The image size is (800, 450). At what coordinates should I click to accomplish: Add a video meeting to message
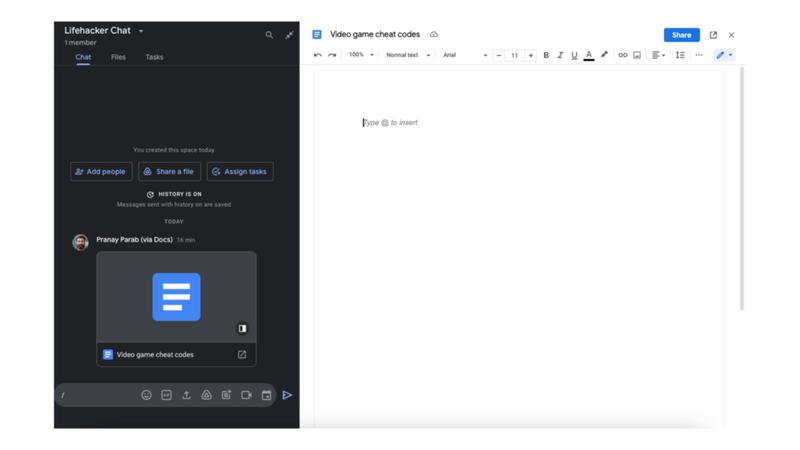point(246,395)
